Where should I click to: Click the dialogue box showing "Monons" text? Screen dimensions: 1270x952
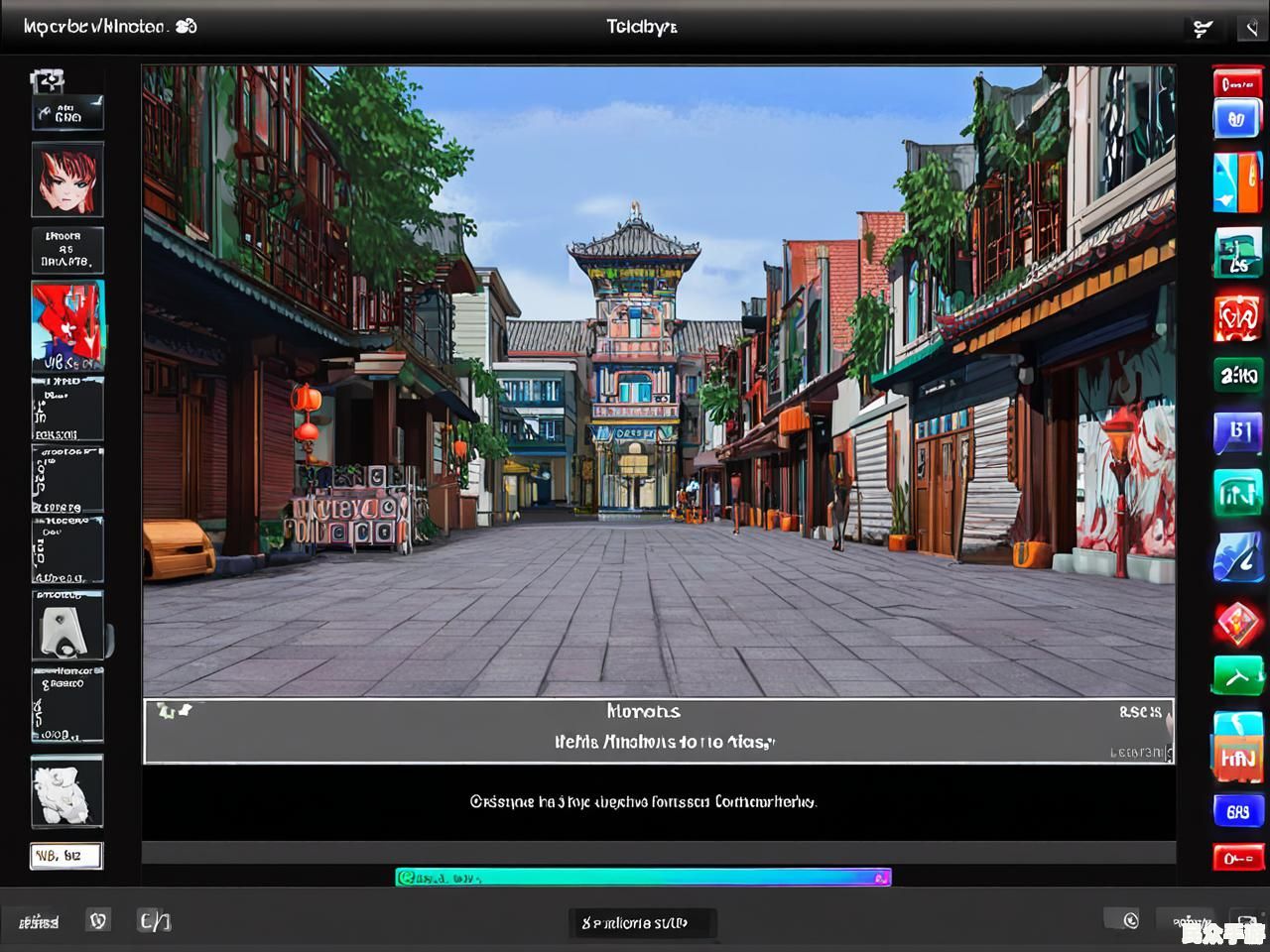(658, 731)
